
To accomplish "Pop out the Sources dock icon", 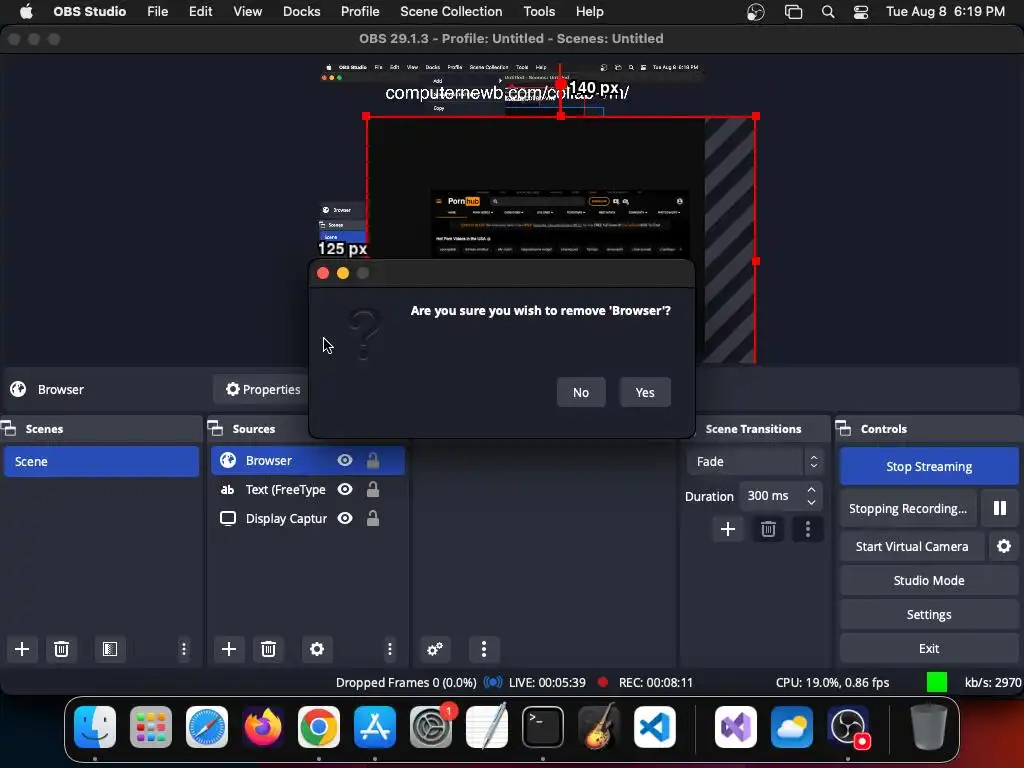I will click(x=216, y=428).
